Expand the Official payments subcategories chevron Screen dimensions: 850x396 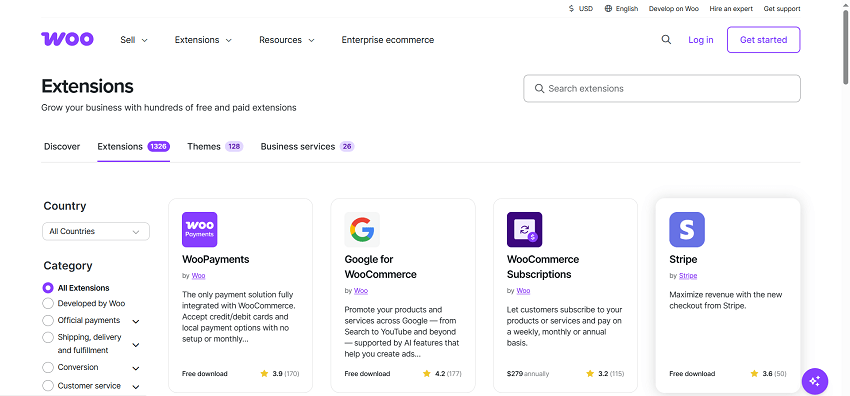point(136,321)
